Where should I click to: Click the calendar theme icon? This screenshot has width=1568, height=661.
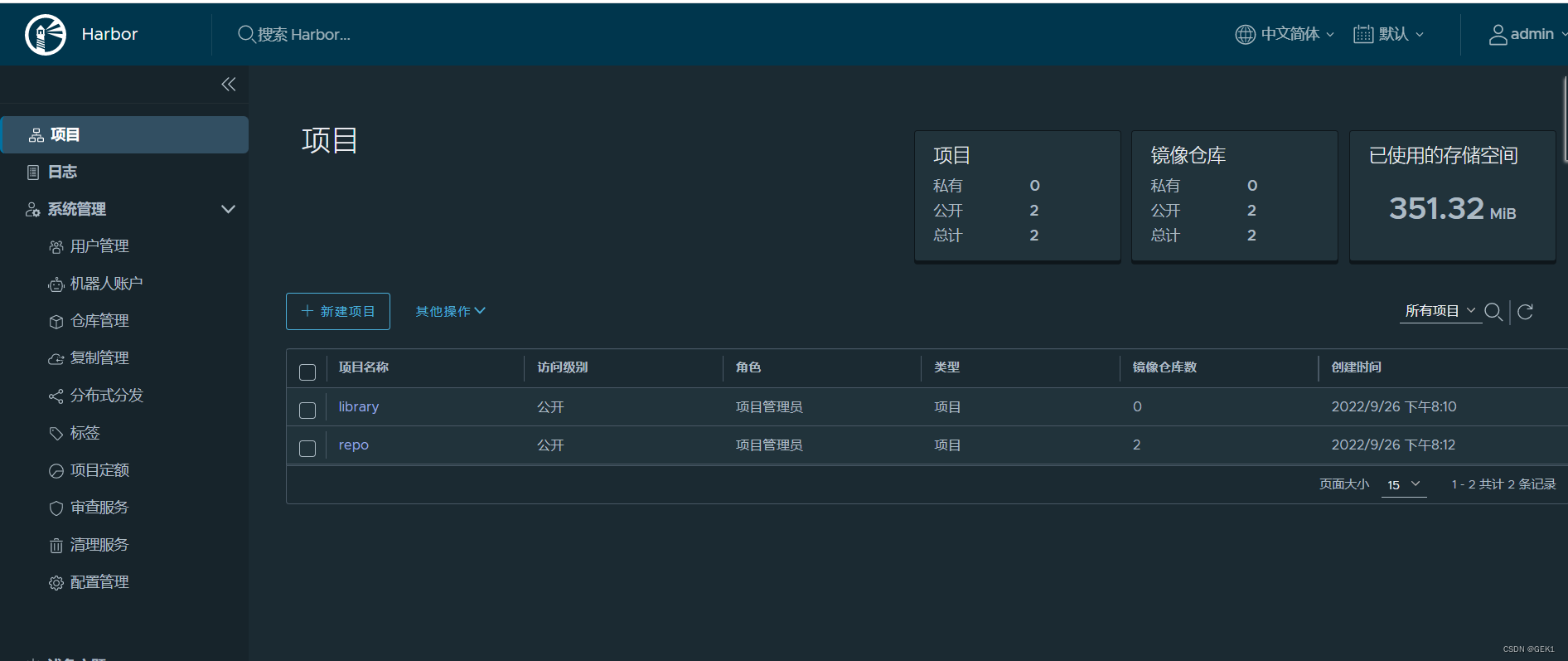point(1363,34)
